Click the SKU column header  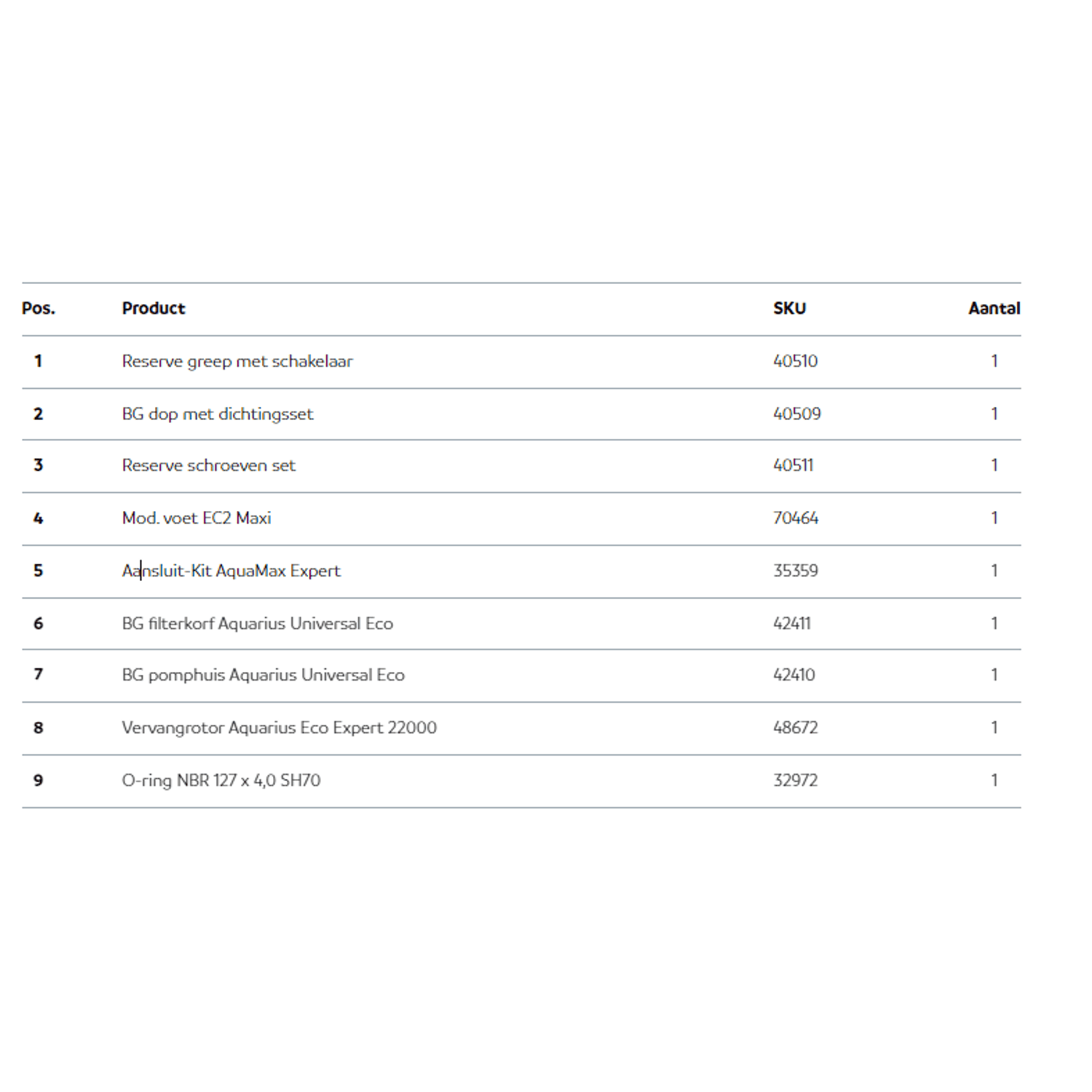[x=789, y=309]
